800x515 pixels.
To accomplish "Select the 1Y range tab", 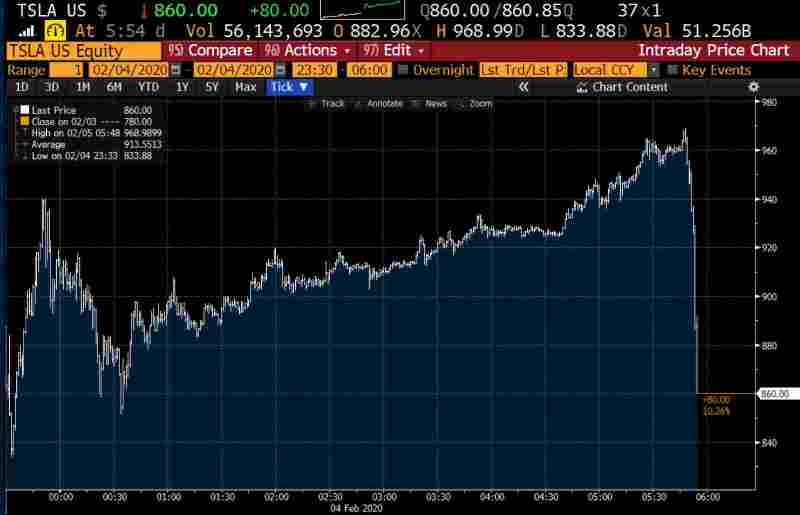I will point(182,87).
